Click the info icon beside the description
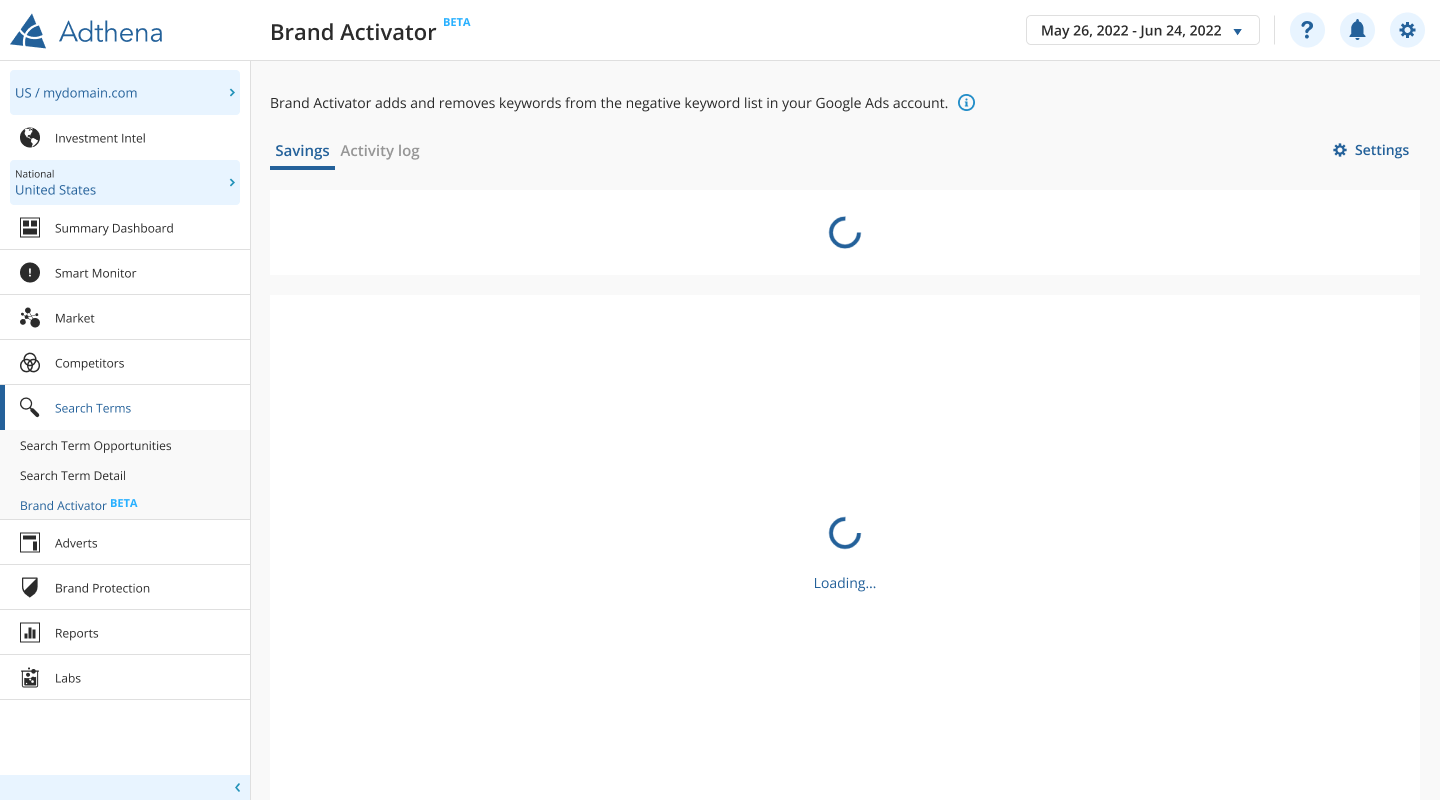This screenshot has height=800, width=1440. [966, 103]
